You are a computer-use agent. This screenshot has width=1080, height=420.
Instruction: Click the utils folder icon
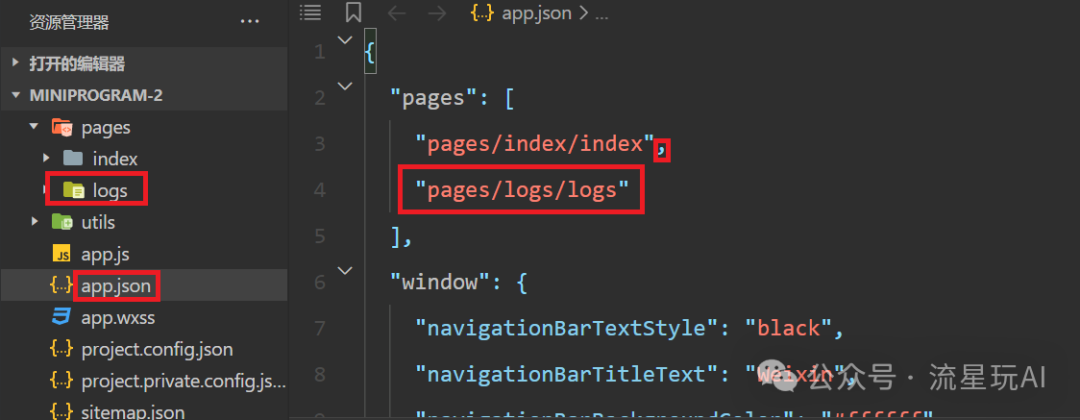click(62, 222)
